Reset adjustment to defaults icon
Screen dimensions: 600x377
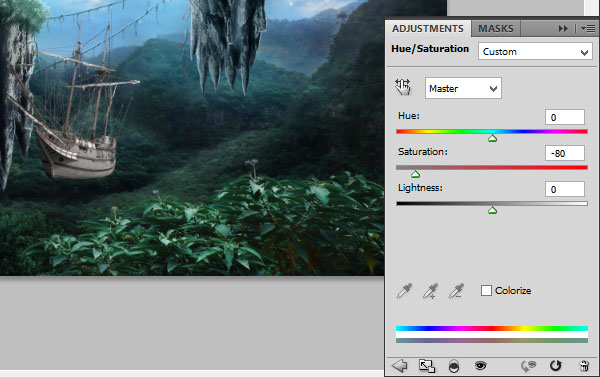(x=555, y=366)
